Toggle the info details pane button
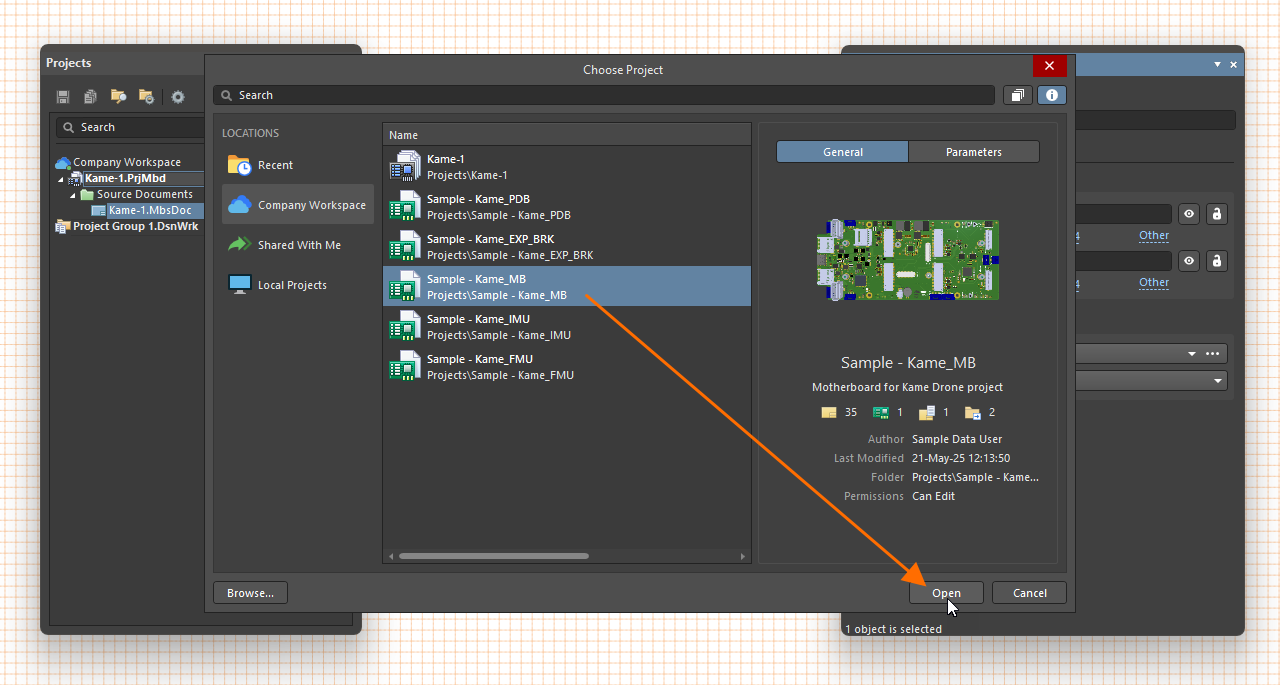Image resolution: width=1280 pixels, height=685 pixels. 1051,95
